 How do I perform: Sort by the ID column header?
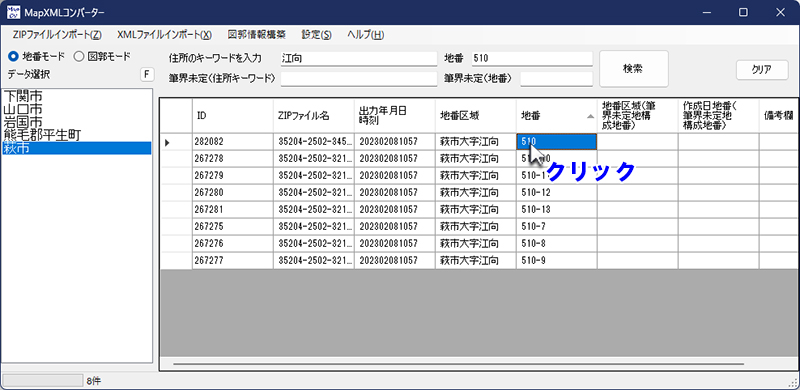233,116
